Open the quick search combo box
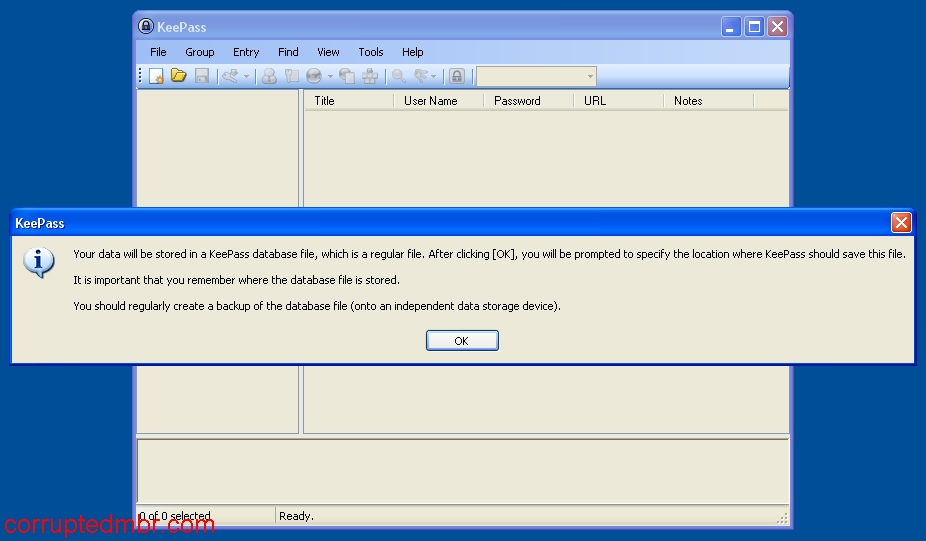 (536, 76)
